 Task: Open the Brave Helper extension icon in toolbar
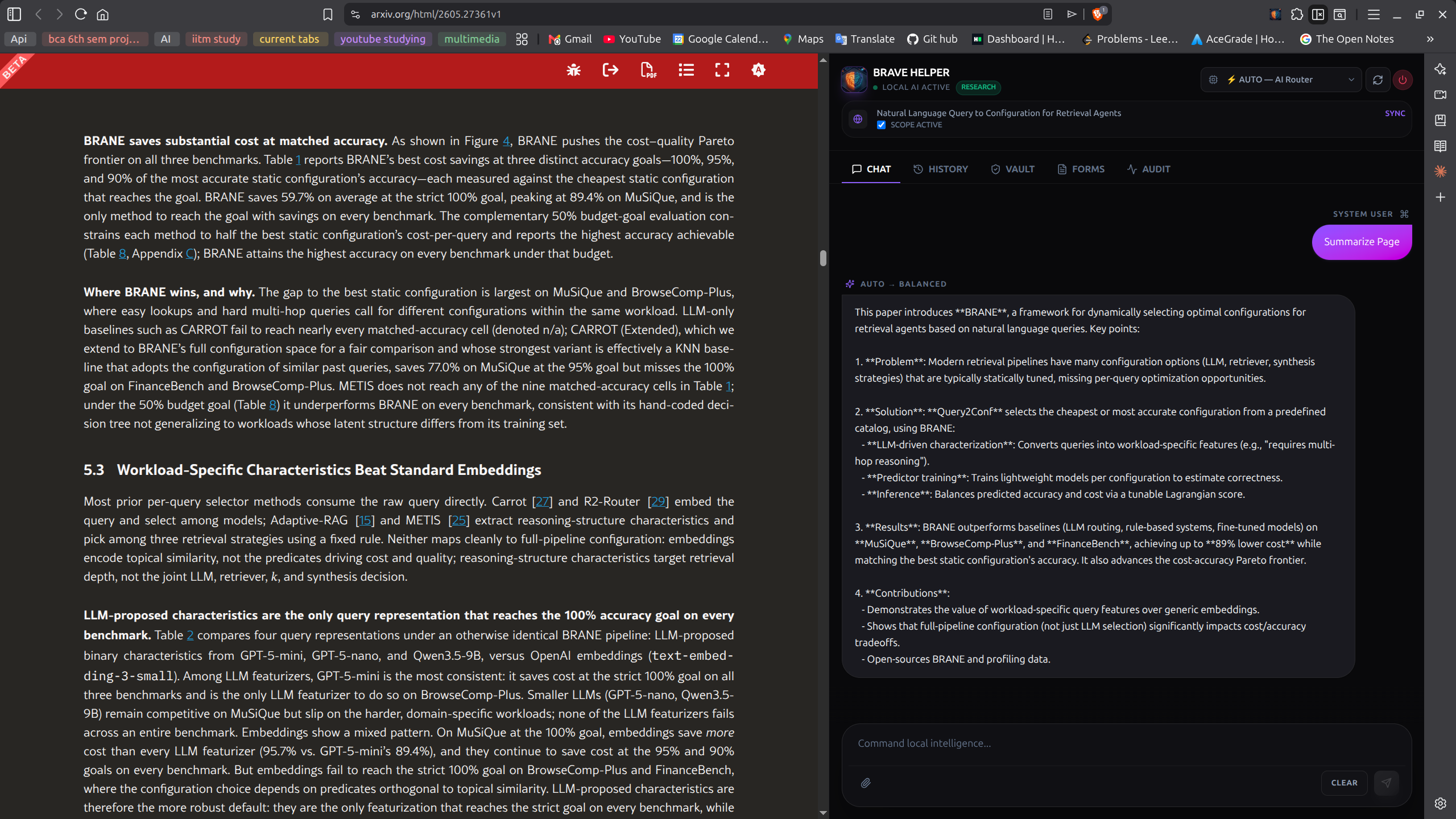[1275, 14]
